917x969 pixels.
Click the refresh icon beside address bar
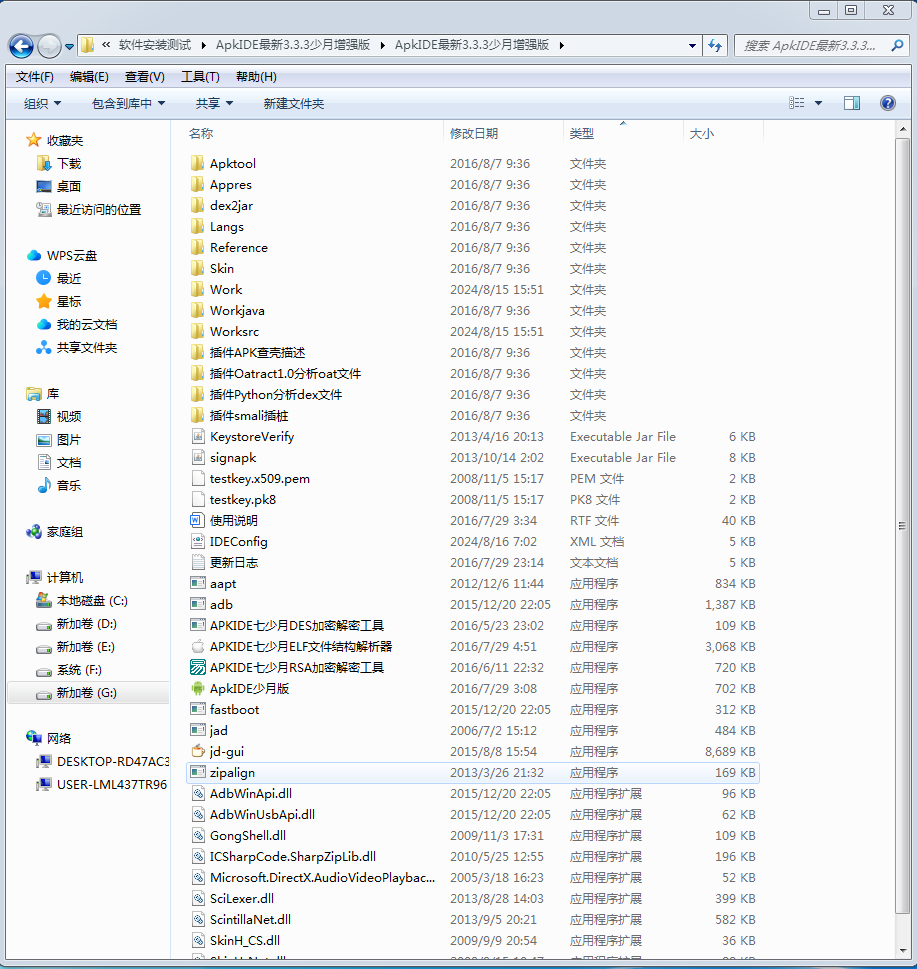click(715, 45)
